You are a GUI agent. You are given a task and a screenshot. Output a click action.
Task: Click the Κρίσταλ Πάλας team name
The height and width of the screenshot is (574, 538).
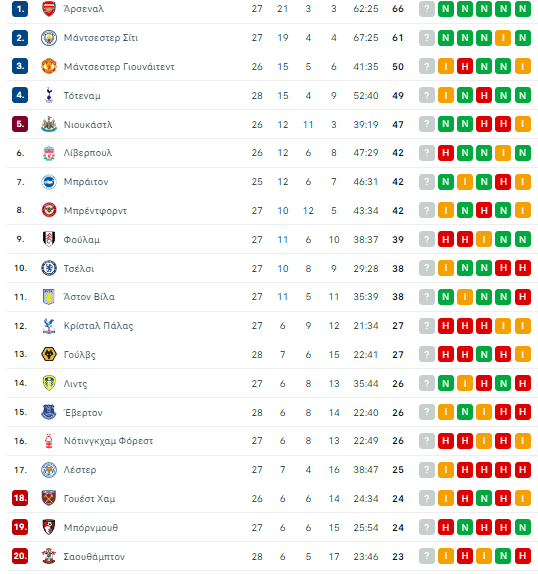coord(98,326)
